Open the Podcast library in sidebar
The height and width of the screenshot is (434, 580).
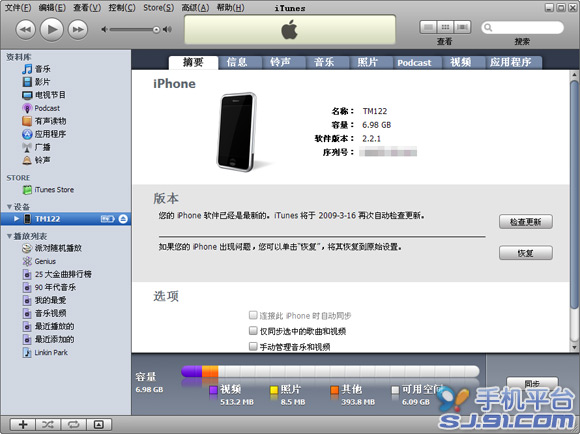point(41,108)
